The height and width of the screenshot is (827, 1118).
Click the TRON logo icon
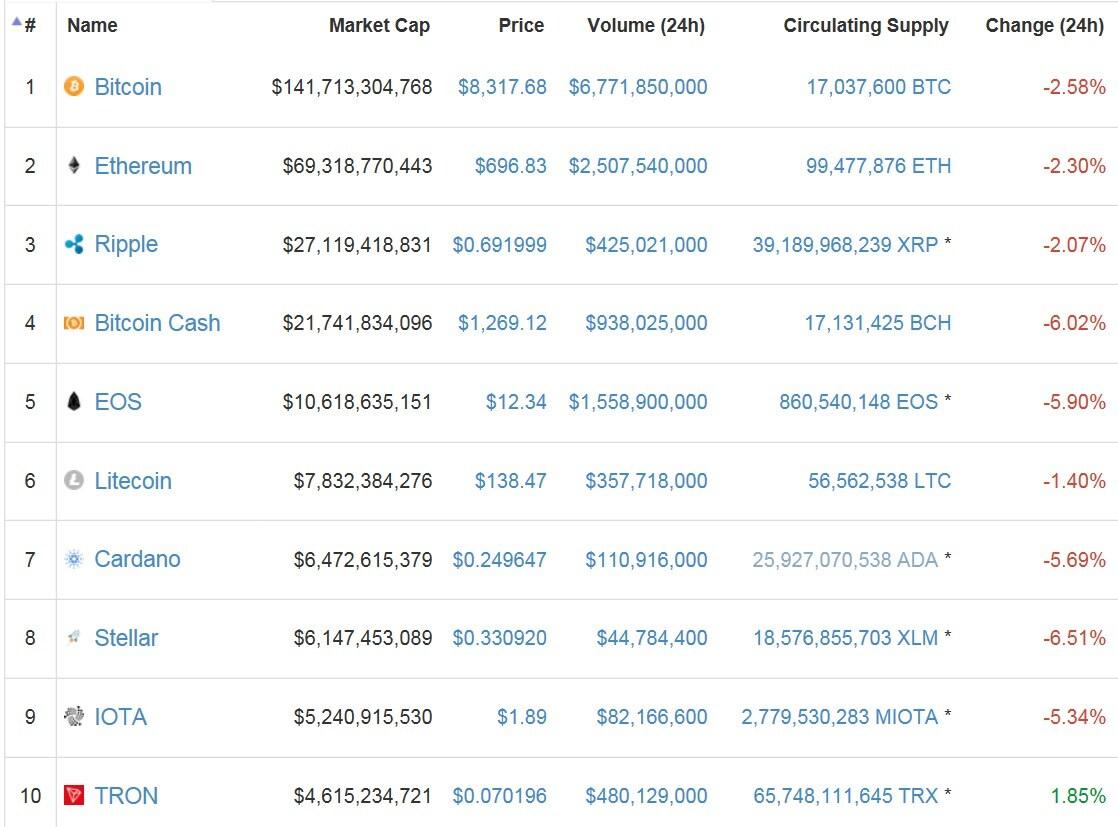[x=74, y=796]
